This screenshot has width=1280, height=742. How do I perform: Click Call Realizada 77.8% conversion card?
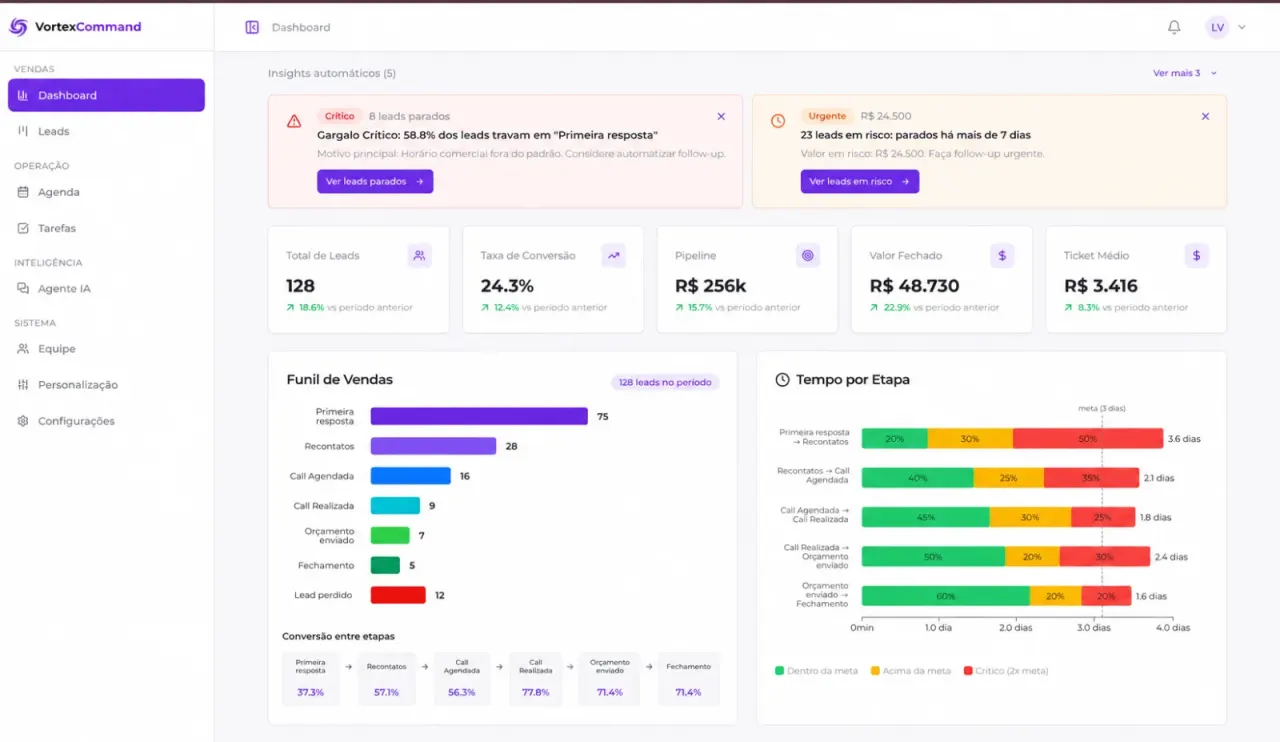536,679
